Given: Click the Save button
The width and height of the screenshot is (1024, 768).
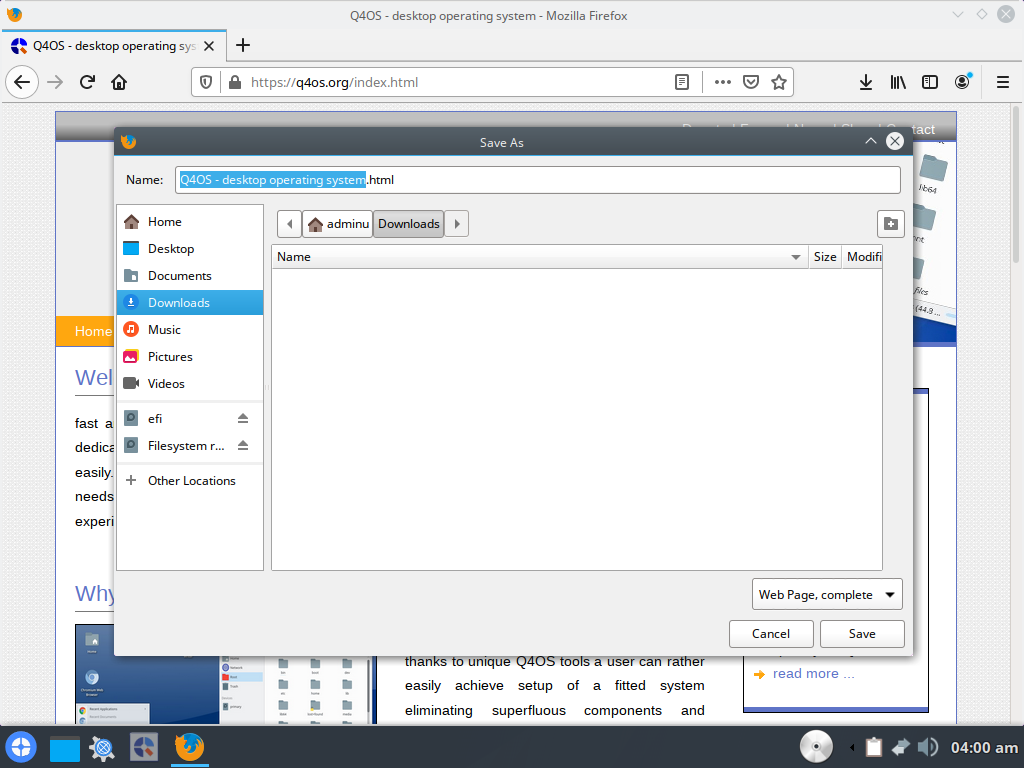Looking at the screenshot, I should click(x=862, y=633).
